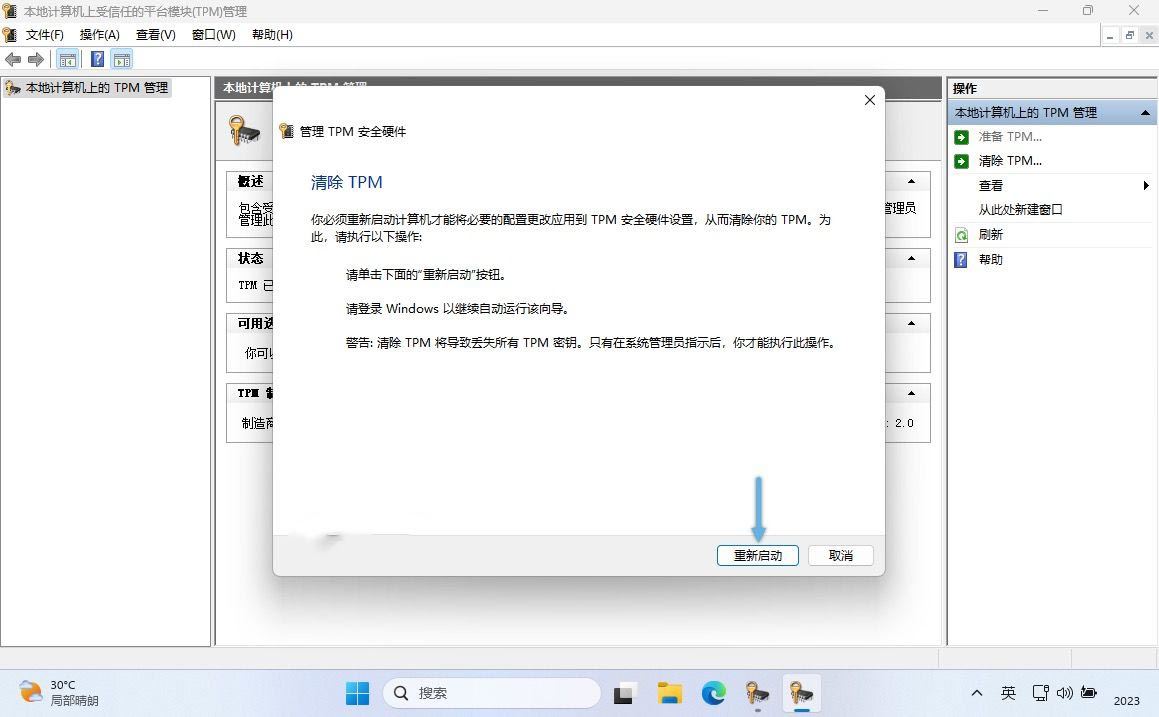Click the 准备 TPM... action in the right pane
1159x717 pixels.
1009,137
